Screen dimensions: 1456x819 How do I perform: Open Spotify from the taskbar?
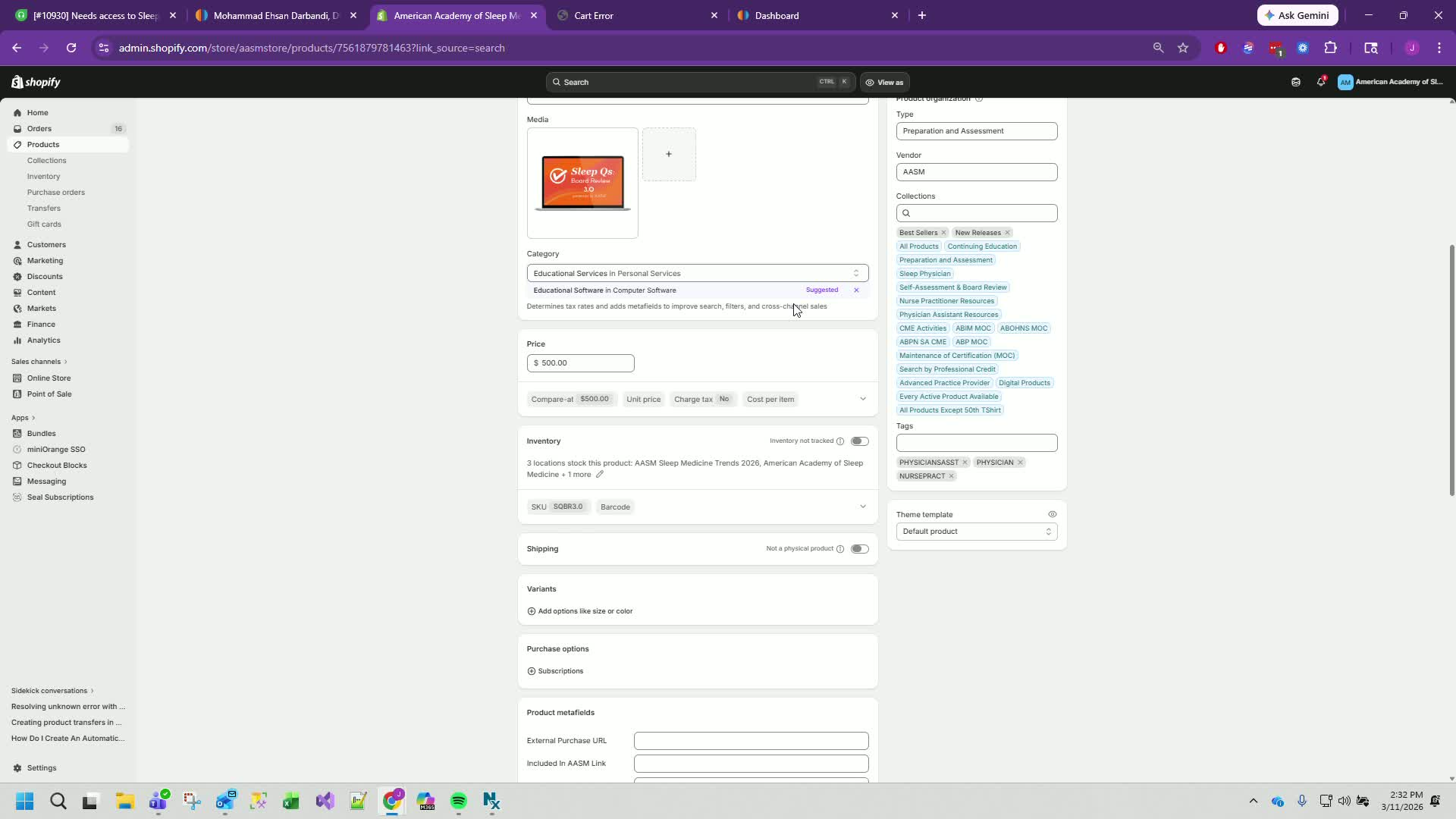click(458, 802)
